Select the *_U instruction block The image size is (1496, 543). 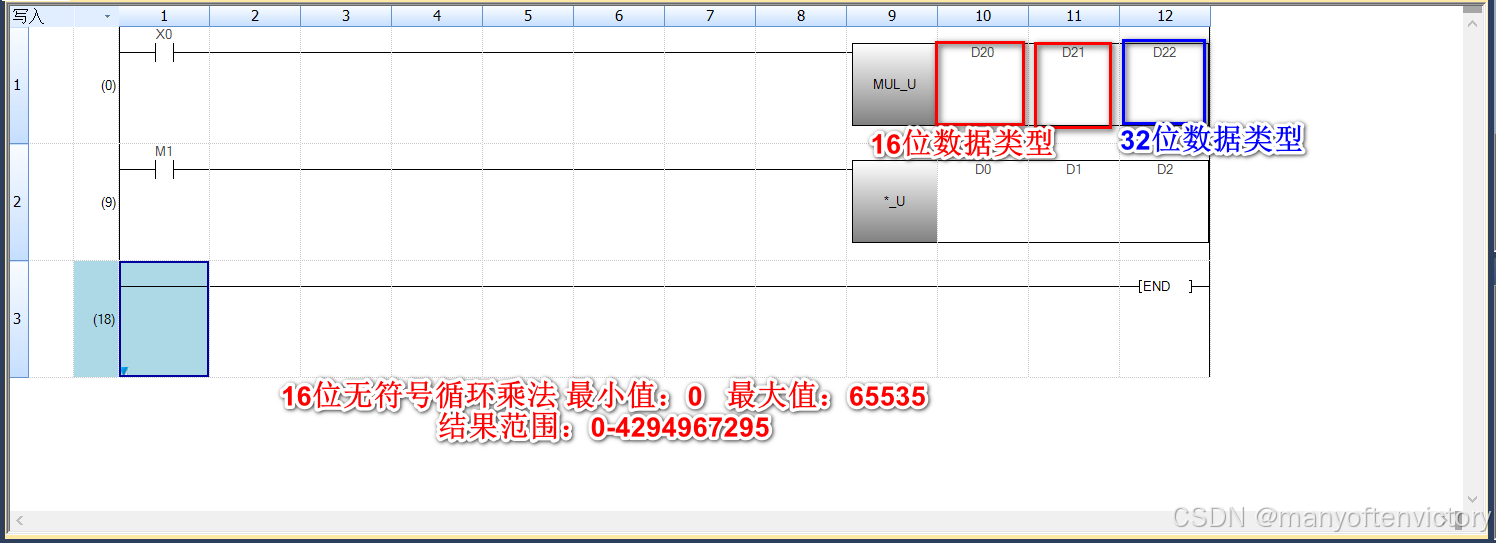click(x=894, y=201)
